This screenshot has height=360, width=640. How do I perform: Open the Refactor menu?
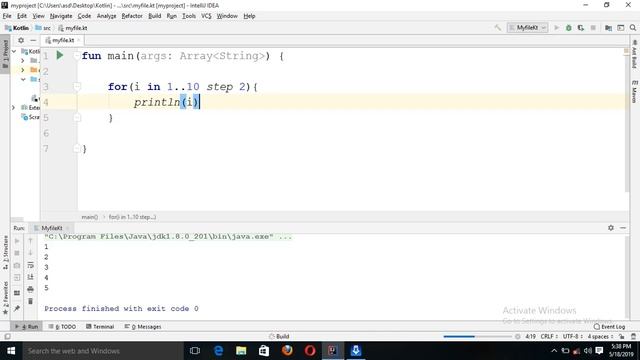(x=132, y=16)
